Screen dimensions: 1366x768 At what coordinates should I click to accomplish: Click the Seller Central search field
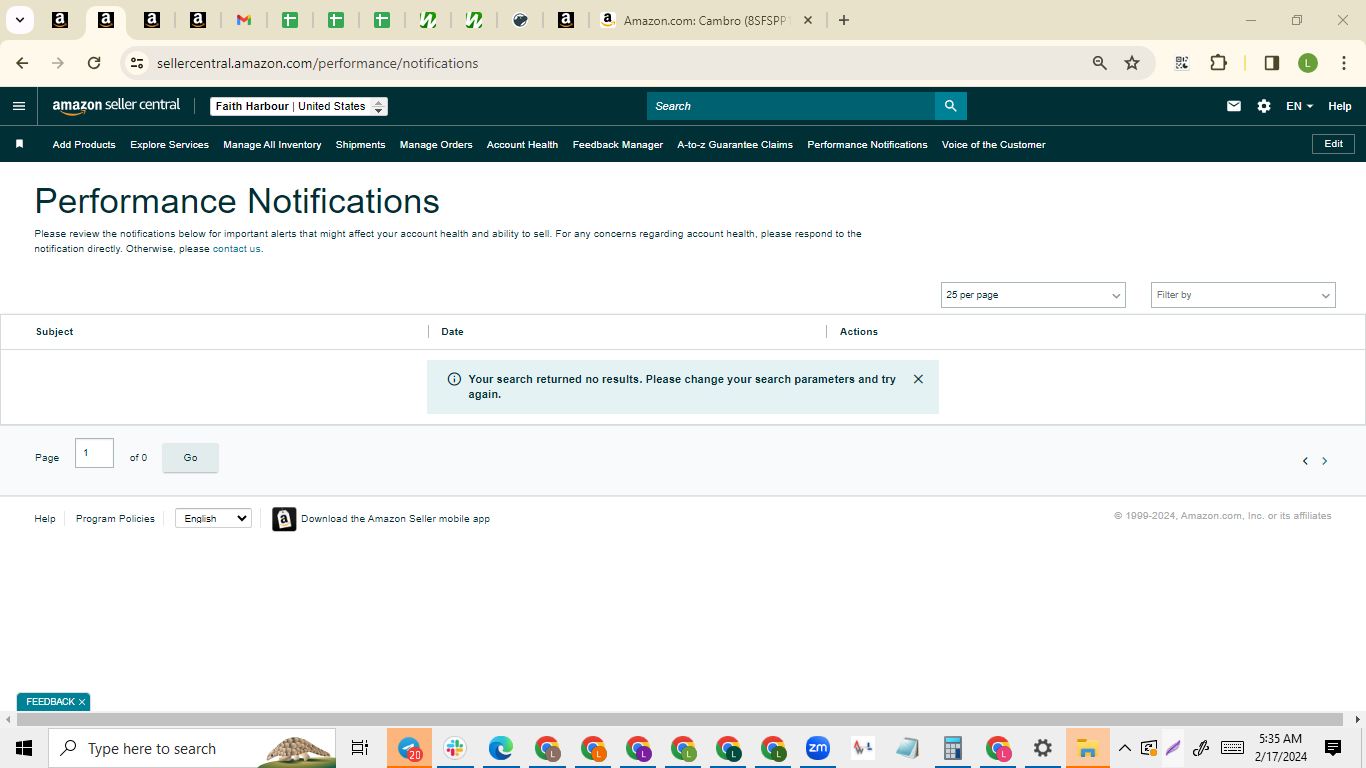[791, 106]
